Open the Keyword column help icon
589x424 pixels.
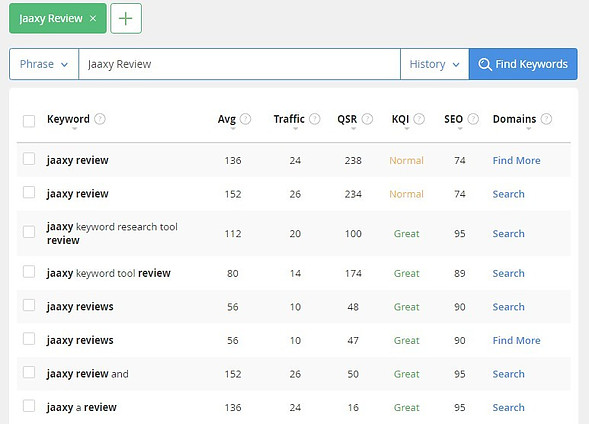[x=100, y=119]
